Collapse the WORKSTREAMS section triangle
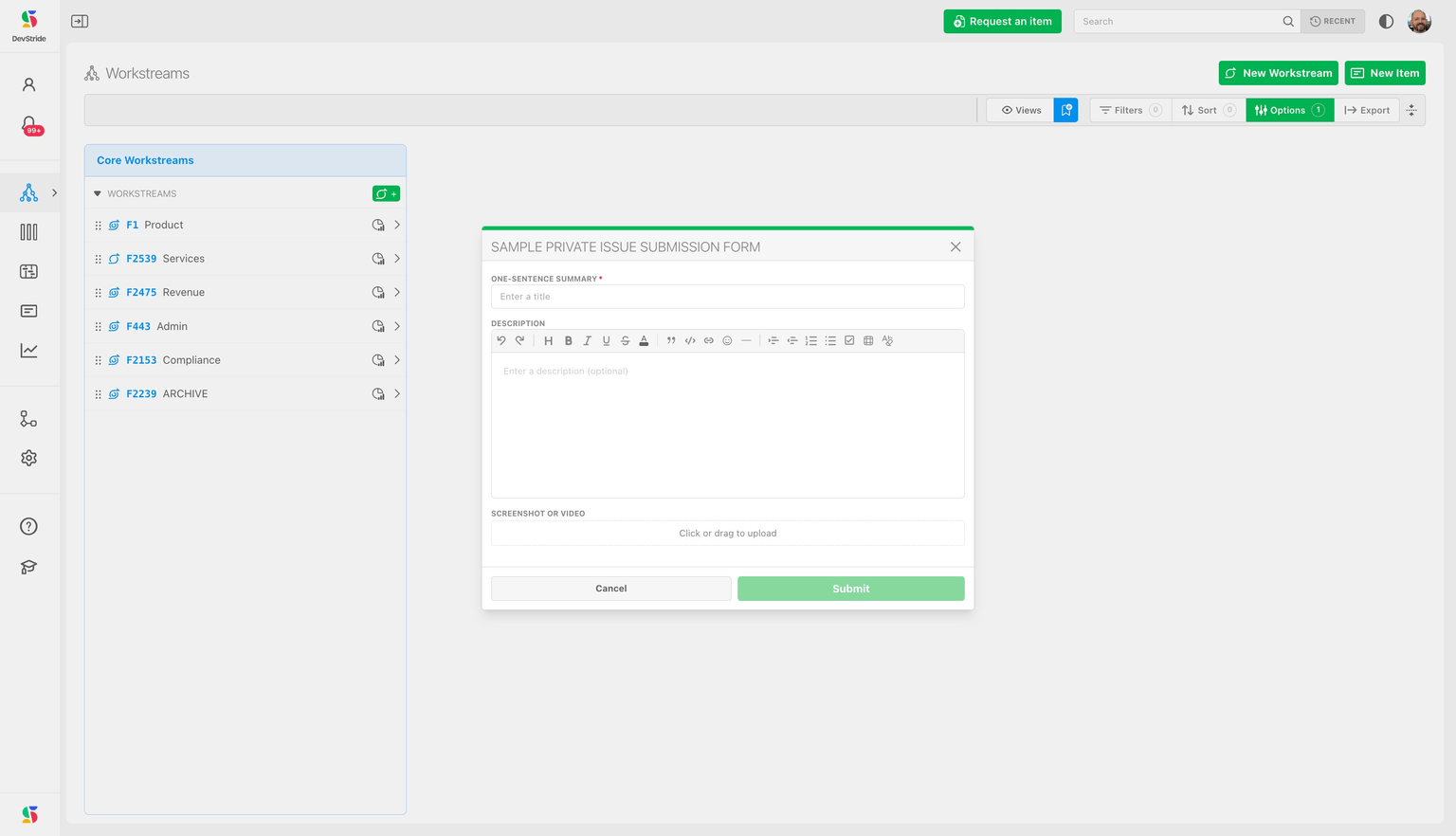 tap(97, 193)
